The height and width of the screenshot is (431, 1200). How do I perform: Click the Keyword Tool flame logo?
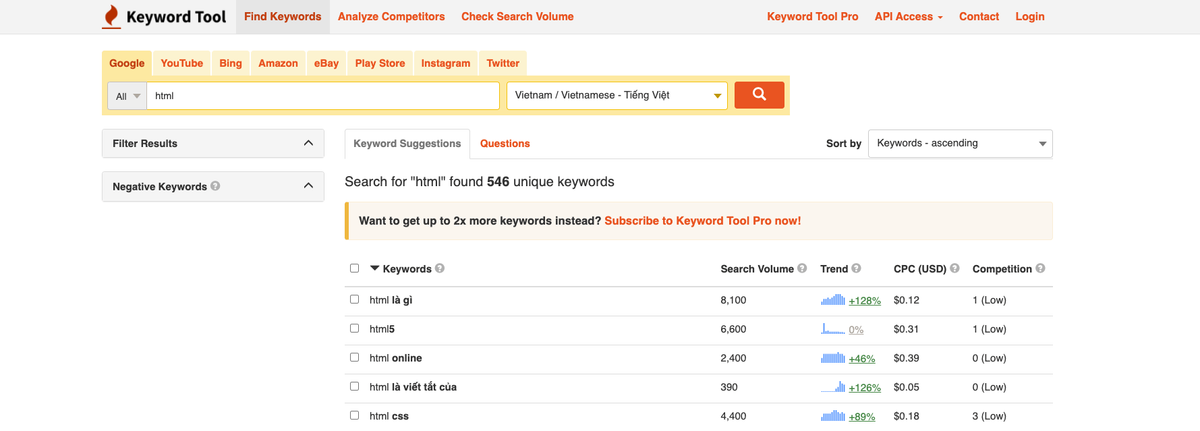click(111, 17)
